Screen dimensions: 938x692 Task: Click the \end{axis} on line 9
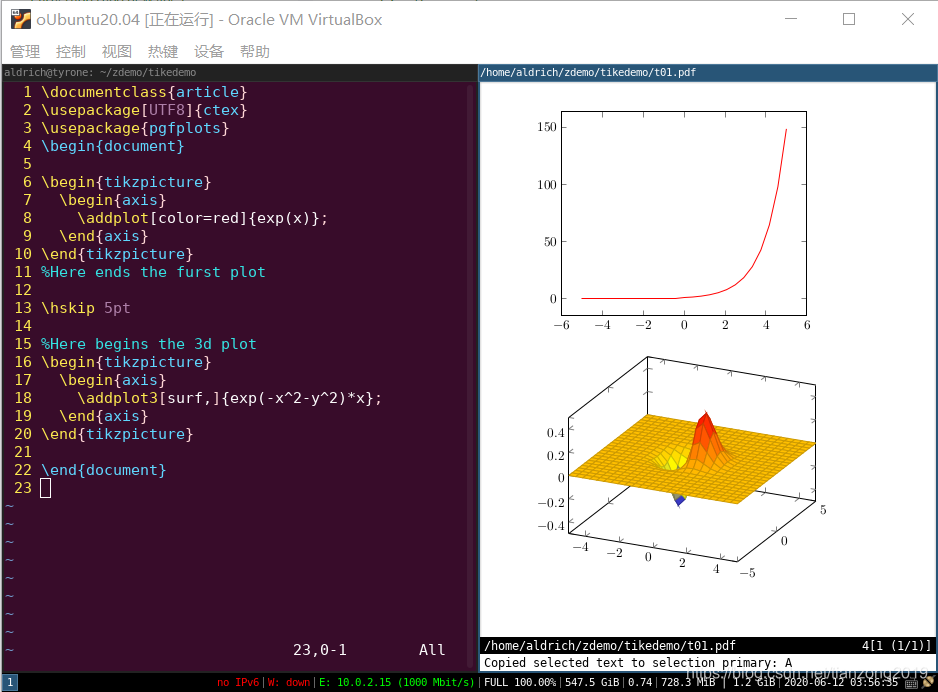coord(103,236)
